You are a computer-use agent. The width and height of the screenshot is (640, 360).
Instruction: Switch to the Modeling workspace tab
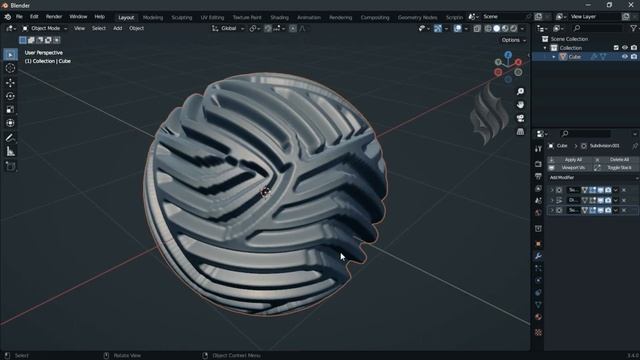(153, 18)
